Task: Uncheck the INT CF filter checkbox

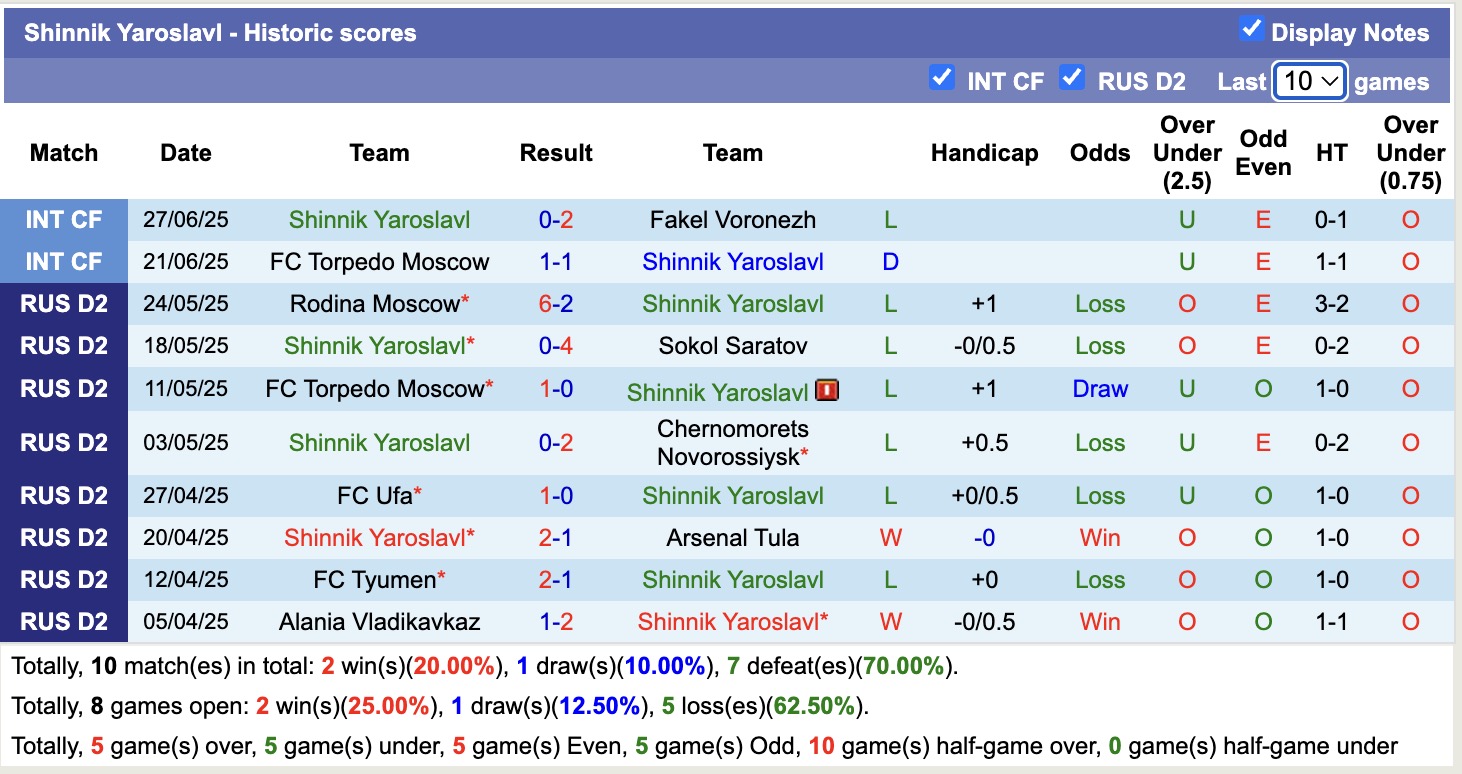Action: click(941, 78)
